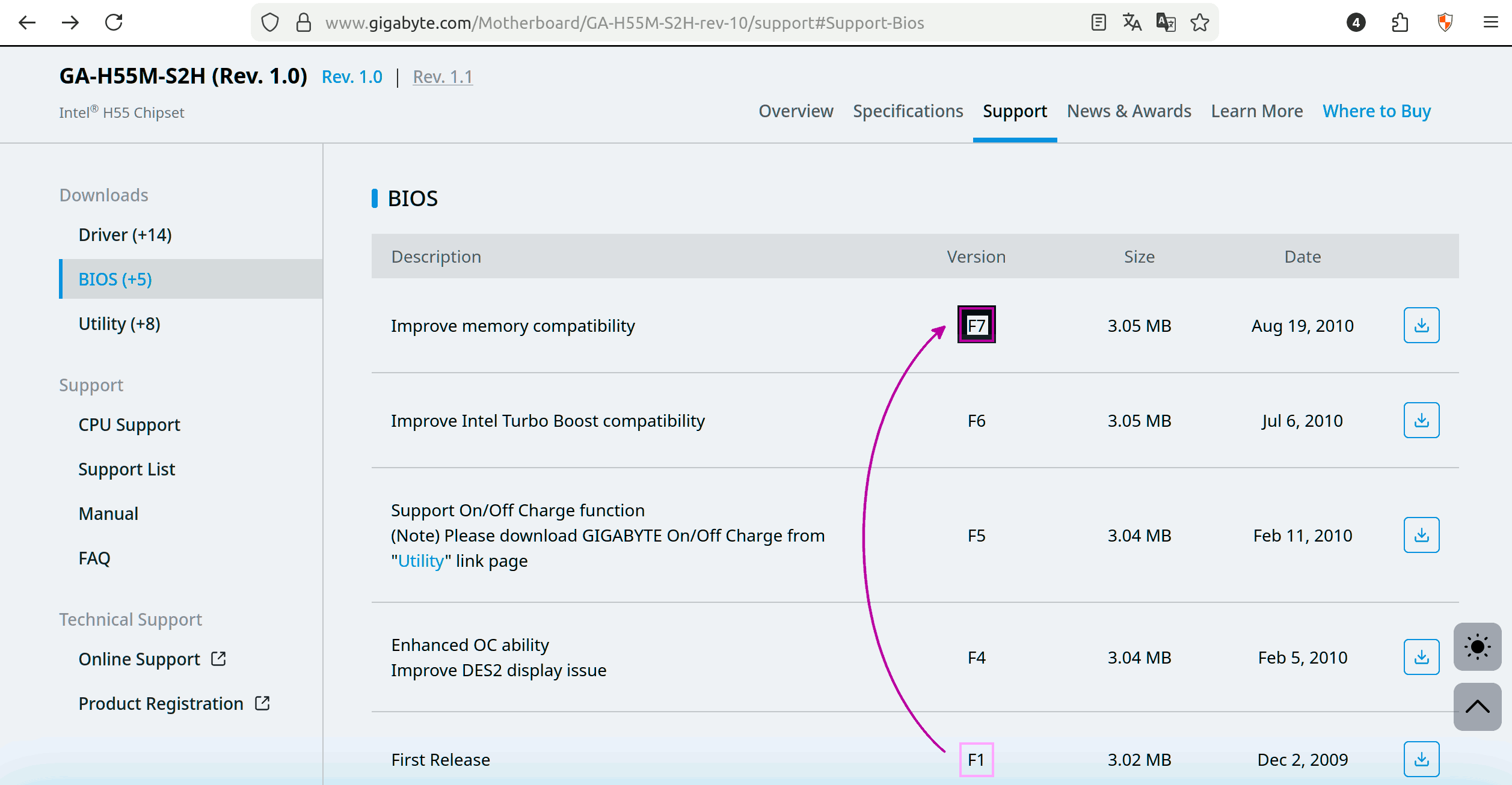The width and height of the screenshot is (1512, 785).
Task: Select the Support tab
Action: [x=1015, y=111]
